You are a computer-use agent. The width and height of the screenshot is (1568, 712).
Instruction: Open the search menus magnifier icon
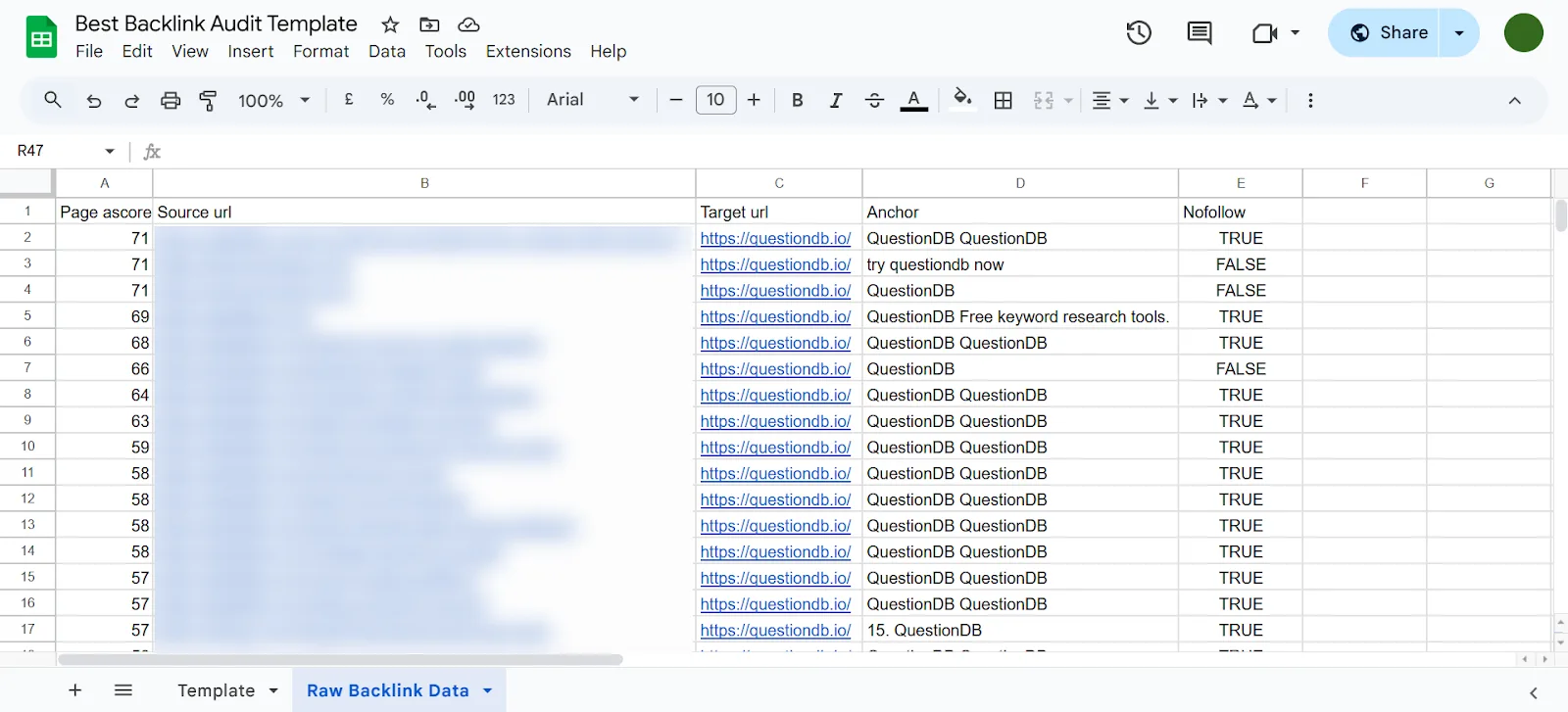[x=53, y=100]
